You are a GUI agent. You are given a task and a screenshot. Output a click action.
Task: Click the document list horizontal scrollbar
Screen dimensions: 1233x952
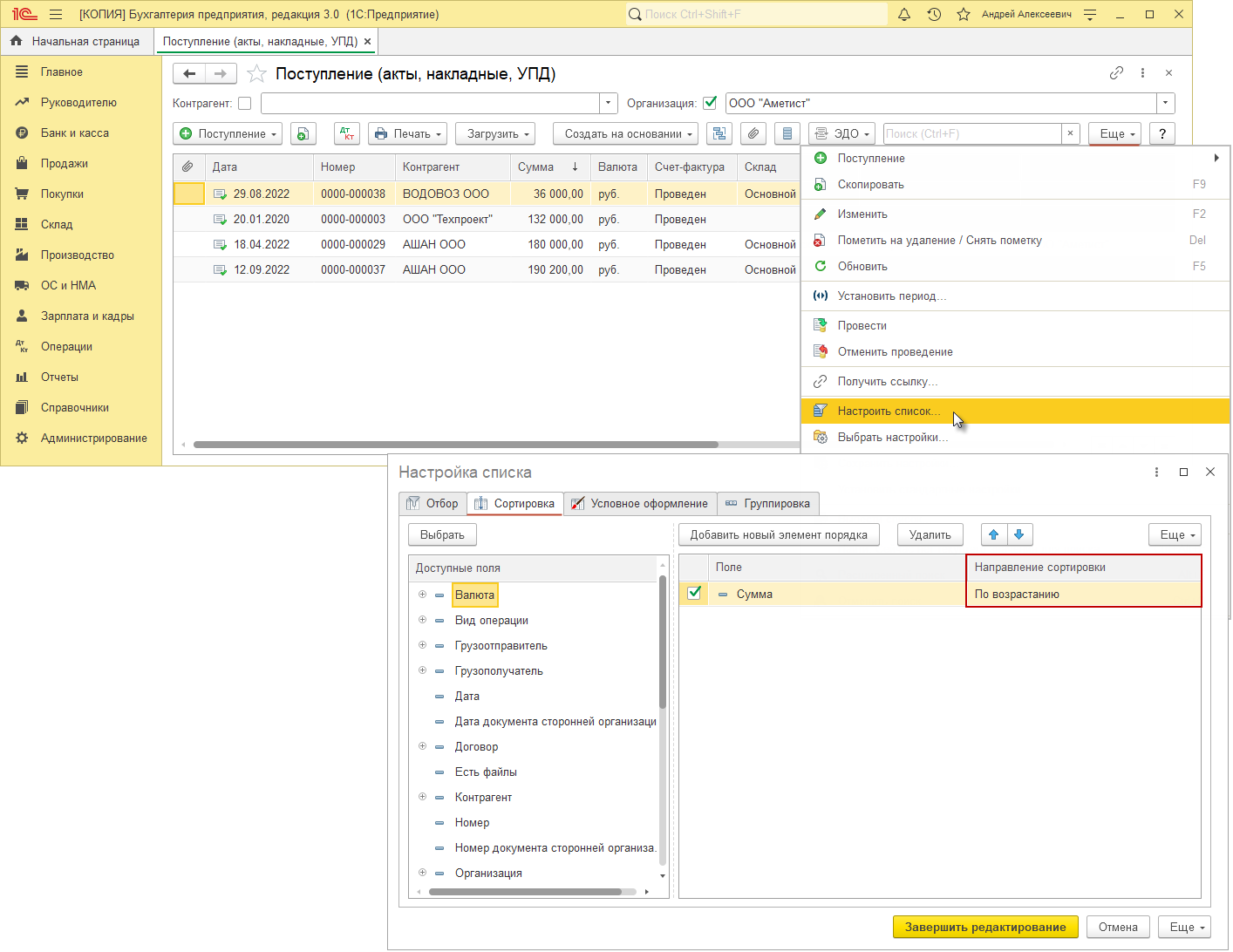tap(456, 445)
